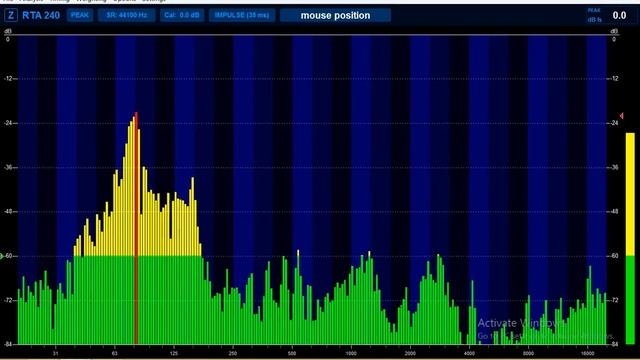Open the Cal: 0.0 dB calibration setting

coord(182,15)
